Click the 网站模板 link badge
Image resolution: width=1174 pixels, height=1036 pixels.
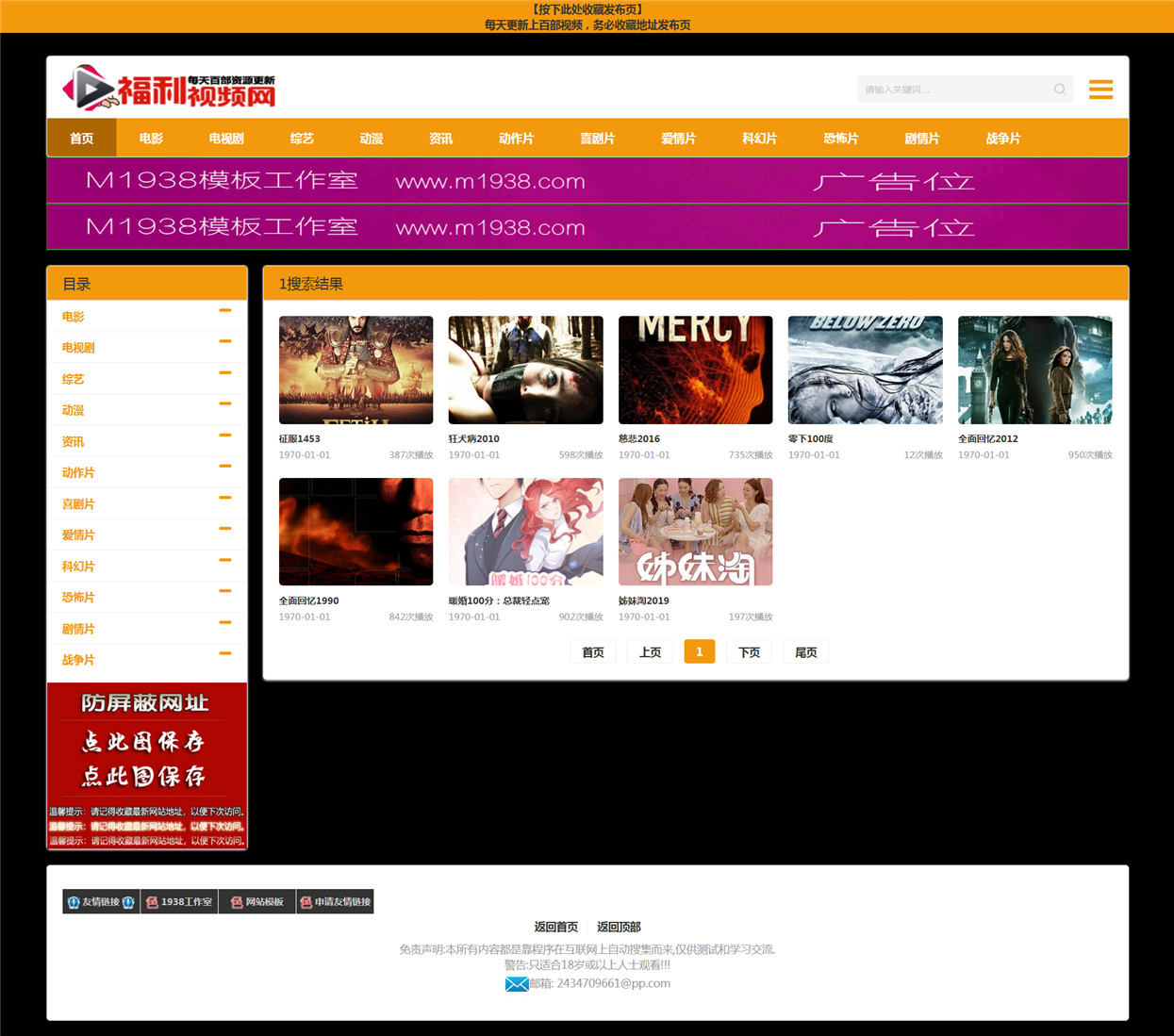pos(257,902)
